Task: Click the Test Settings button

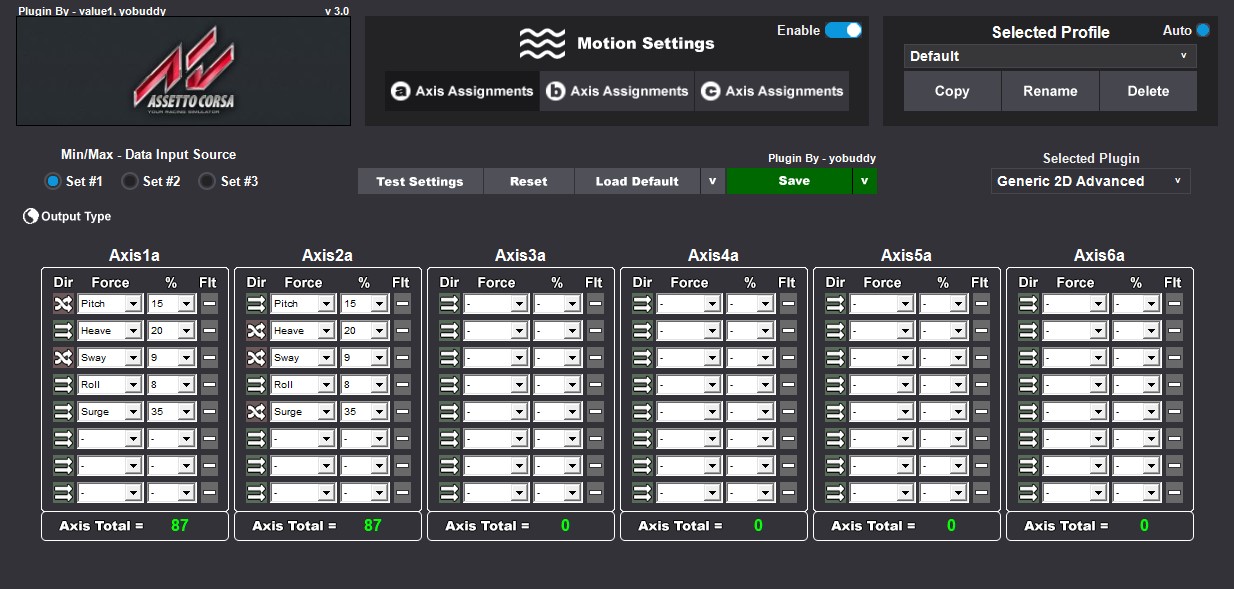Action: pyautogui.click(x=420, y=181)
